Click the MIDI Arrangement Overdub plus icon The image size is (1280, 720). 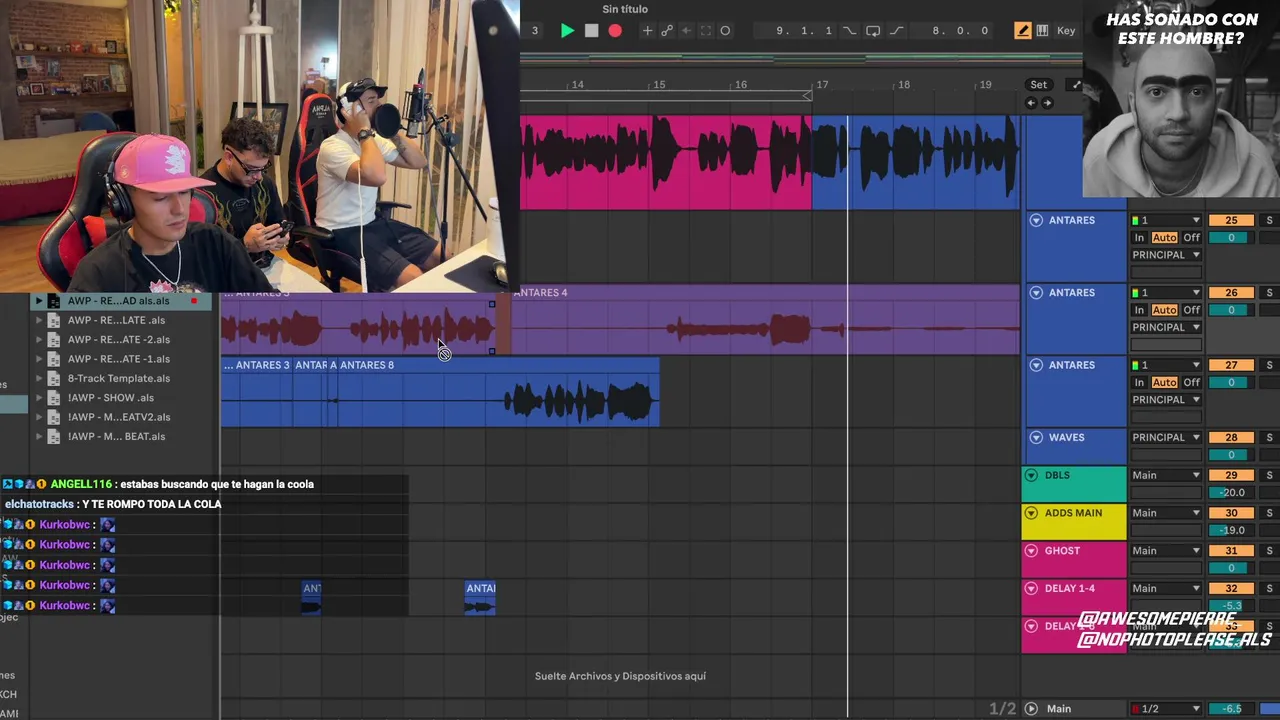point(647,31)
